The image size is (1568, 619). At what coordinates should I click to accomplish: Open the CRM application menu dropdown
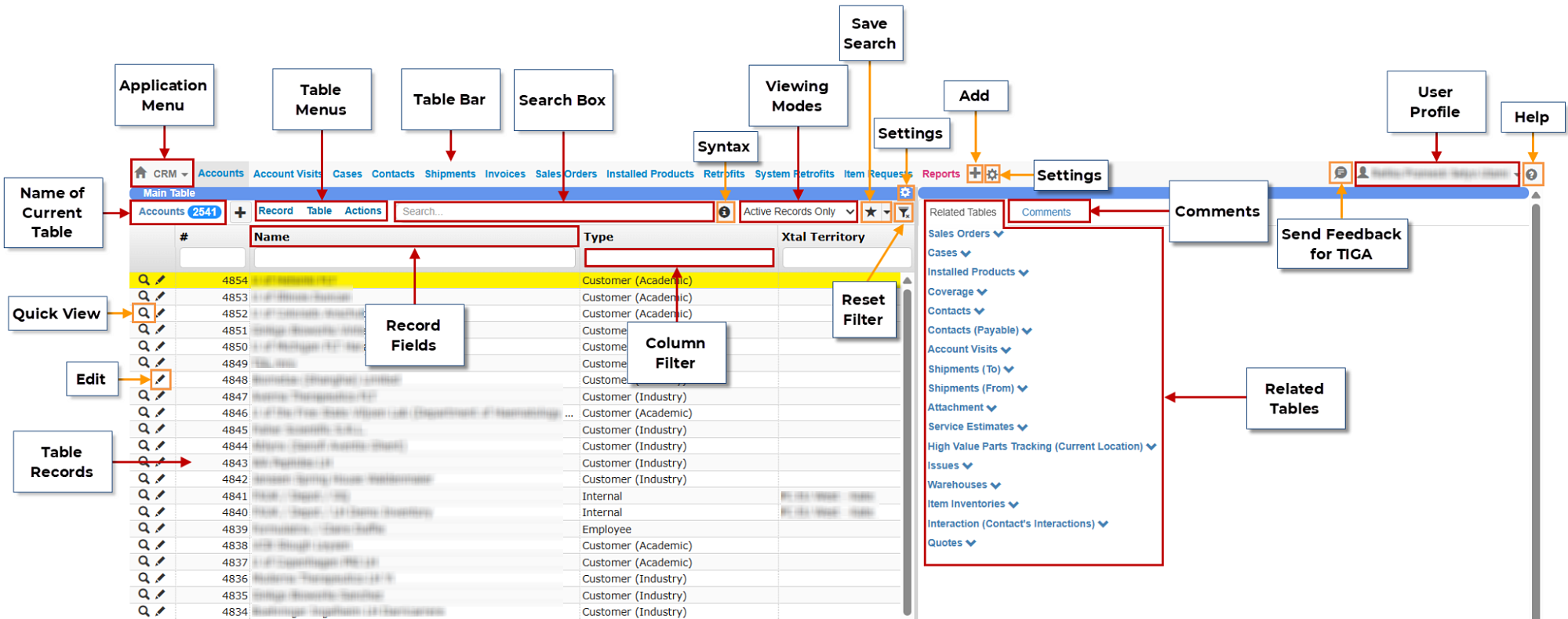163,173
